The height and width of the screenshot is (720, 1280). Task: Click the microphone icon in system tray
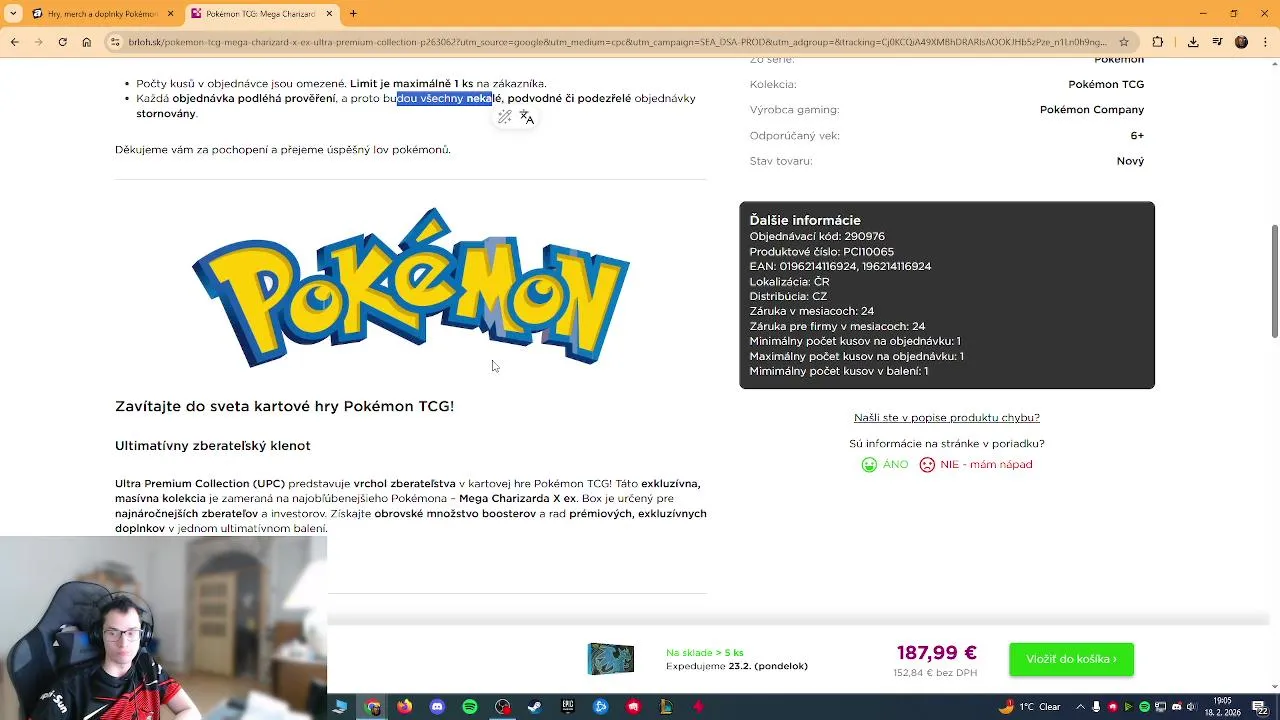[x=1097, y=707]
